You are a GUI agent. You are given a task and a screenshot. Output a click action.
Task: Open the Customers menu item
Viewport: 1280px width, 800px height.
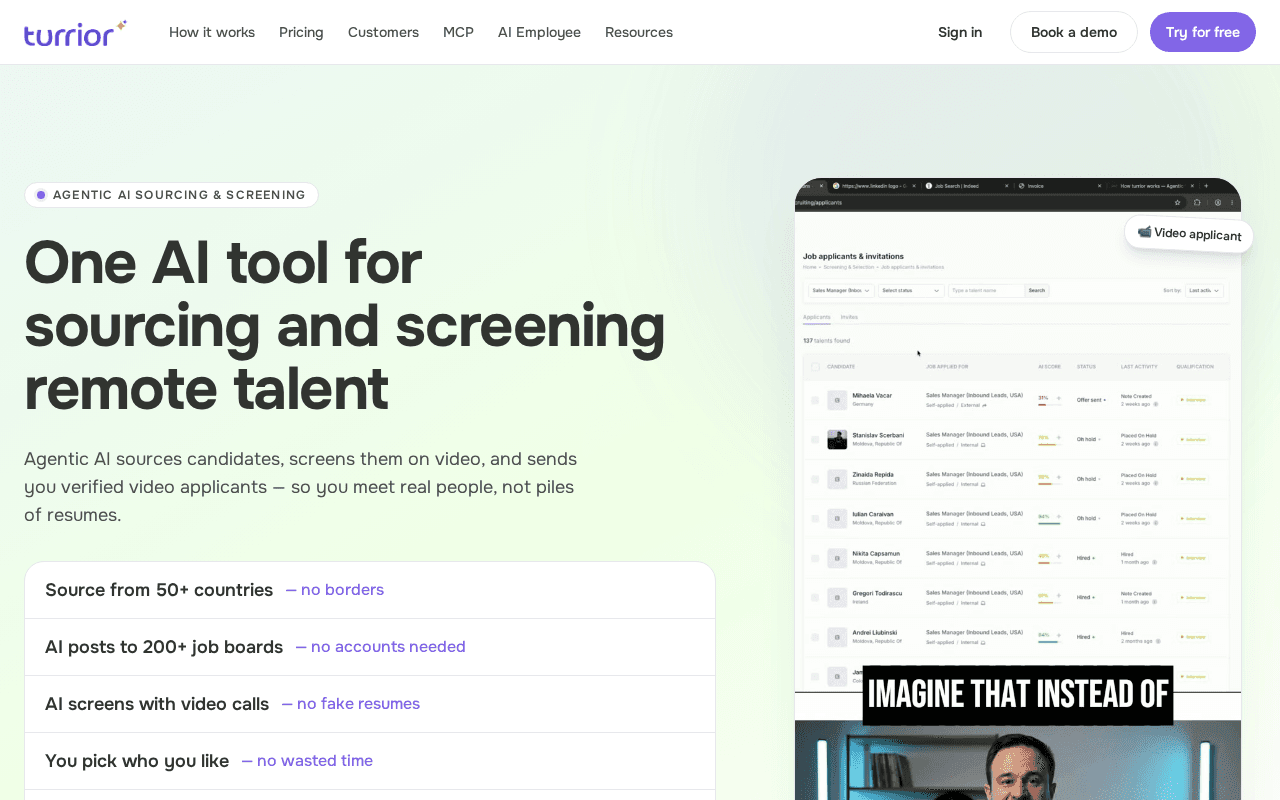383,32
